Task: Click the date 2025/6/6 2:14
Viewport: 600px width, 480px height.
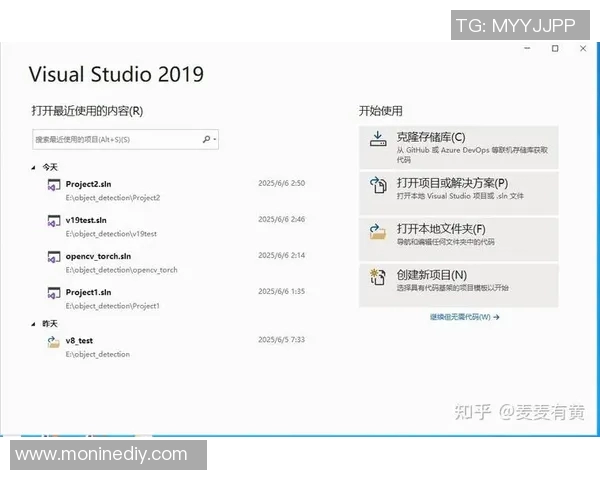Action: (282, 255)
